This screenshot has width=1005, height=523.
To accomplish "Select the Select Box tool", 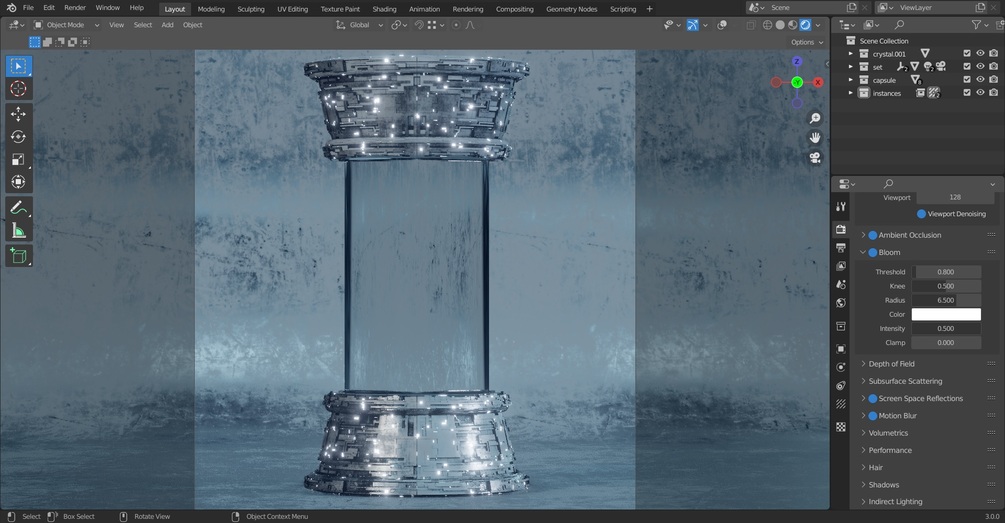I will click(x=19, y=66).
